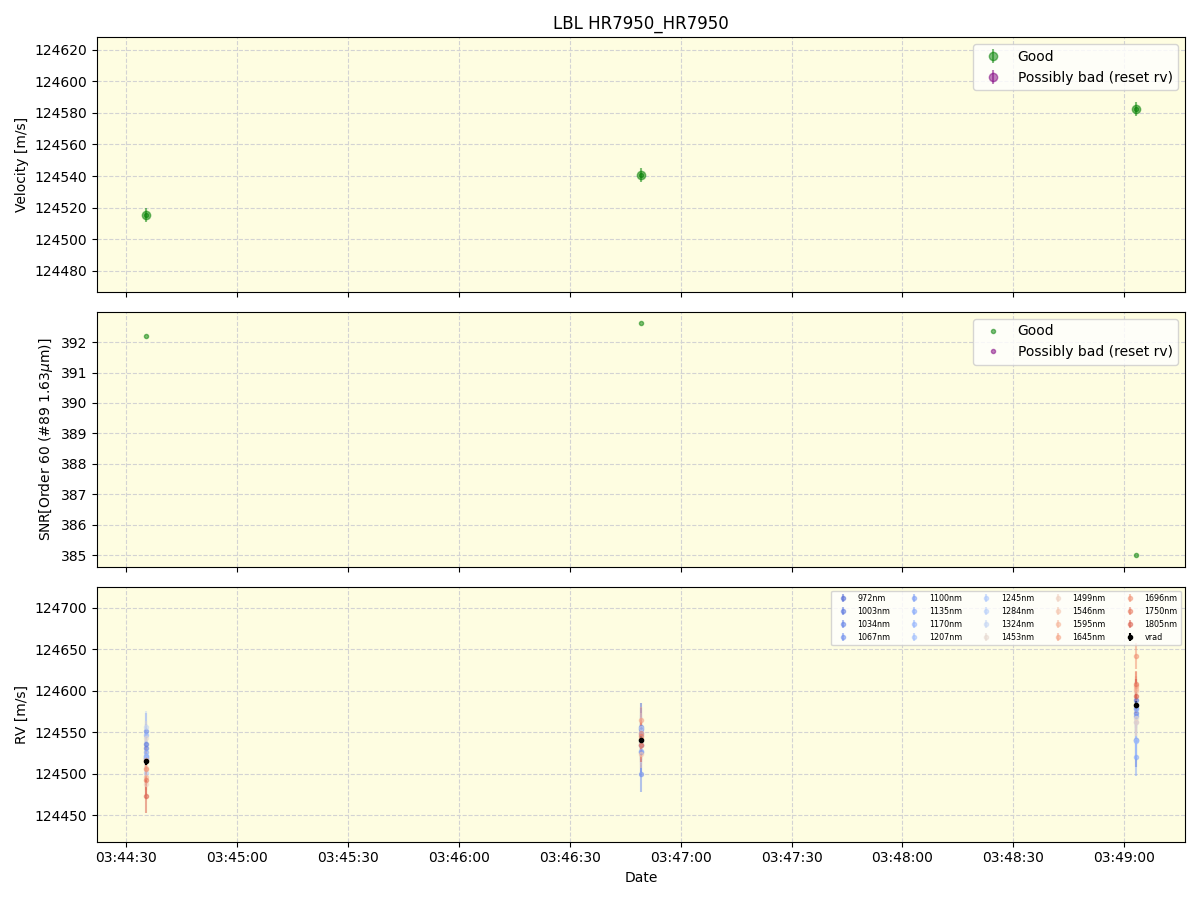Click the 1245nm legend label

coord(1018,598)
